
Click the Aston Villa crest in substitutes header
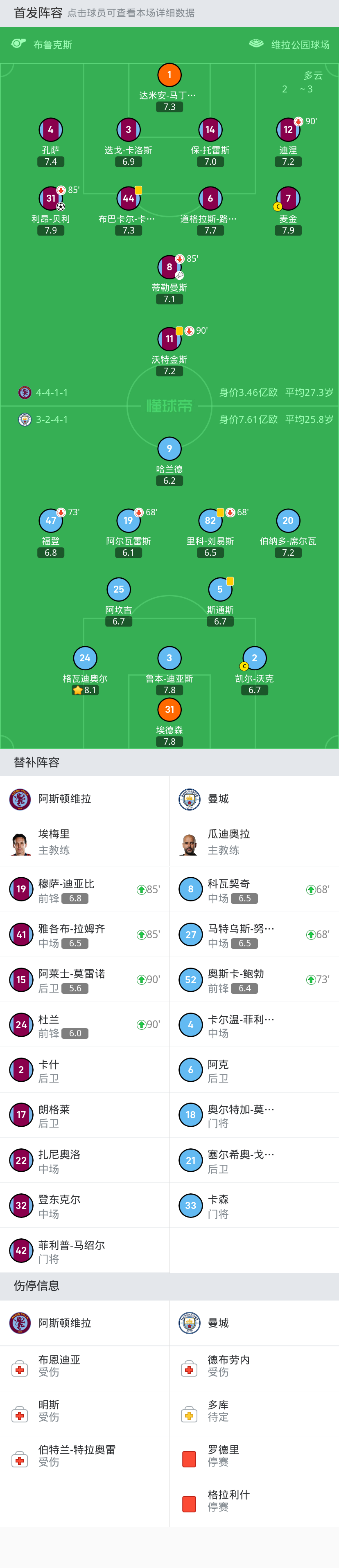pos(20,799)
